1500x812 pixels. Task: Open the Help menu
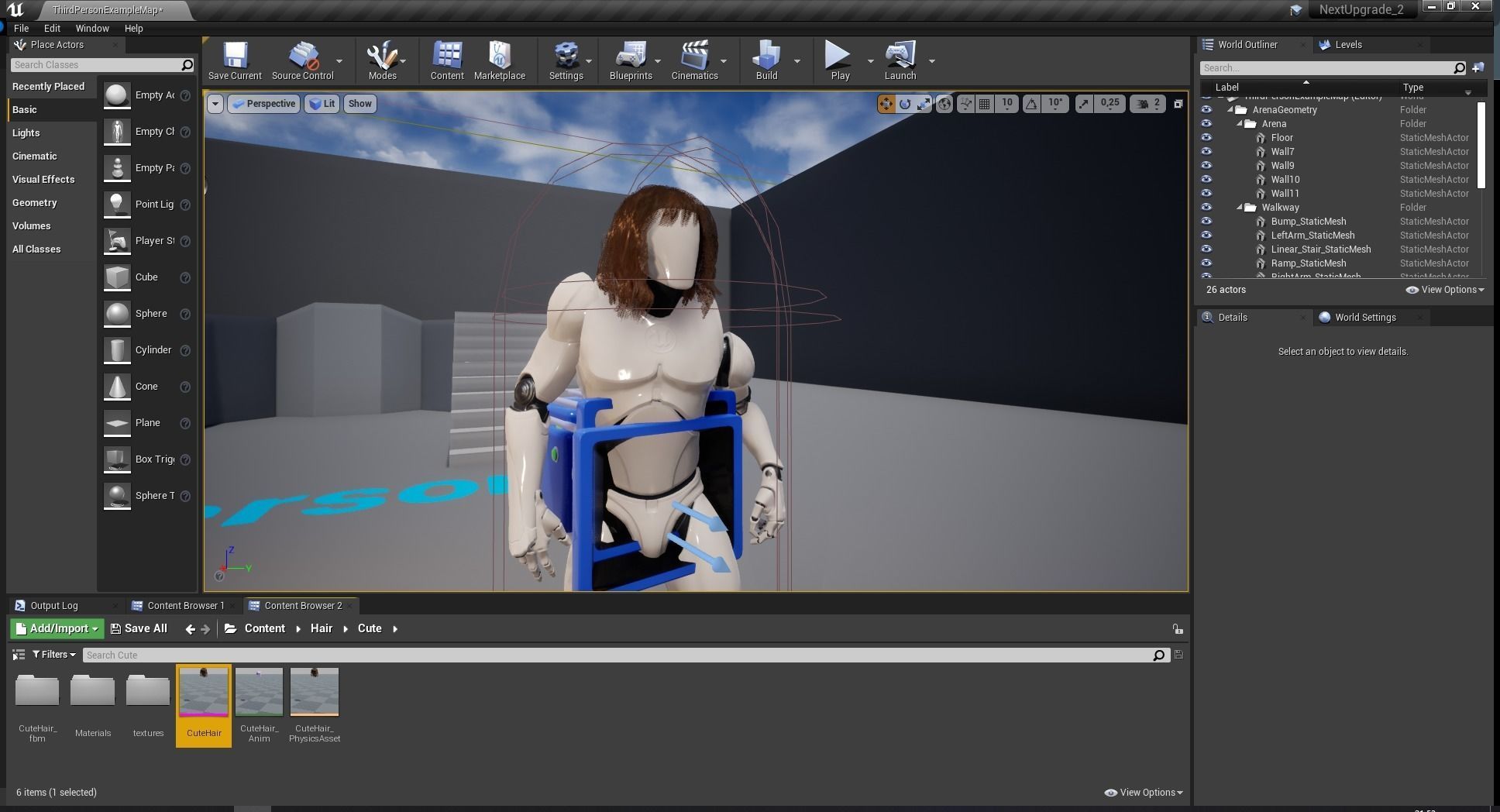[133, 29]
